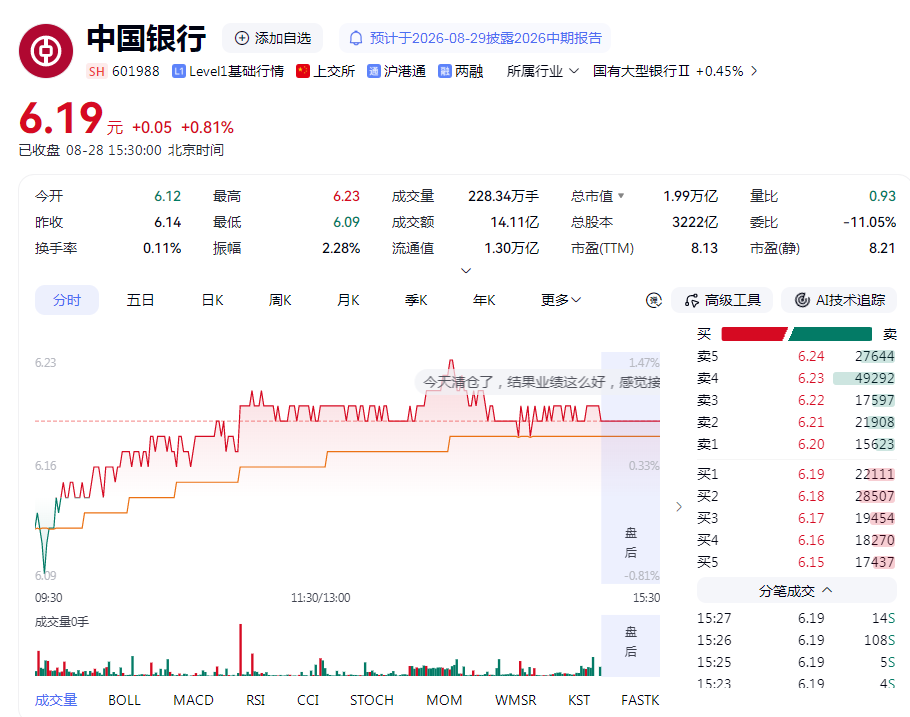Select RSI indicator
Screen dimensions: 910x717
[x=255, y=700]
